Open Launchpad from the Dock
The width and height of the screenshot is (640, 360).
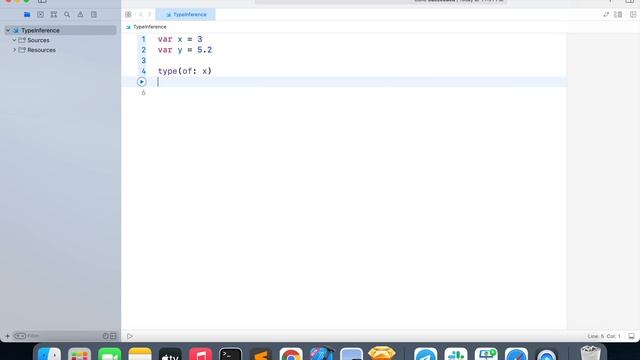pos(80,353)
